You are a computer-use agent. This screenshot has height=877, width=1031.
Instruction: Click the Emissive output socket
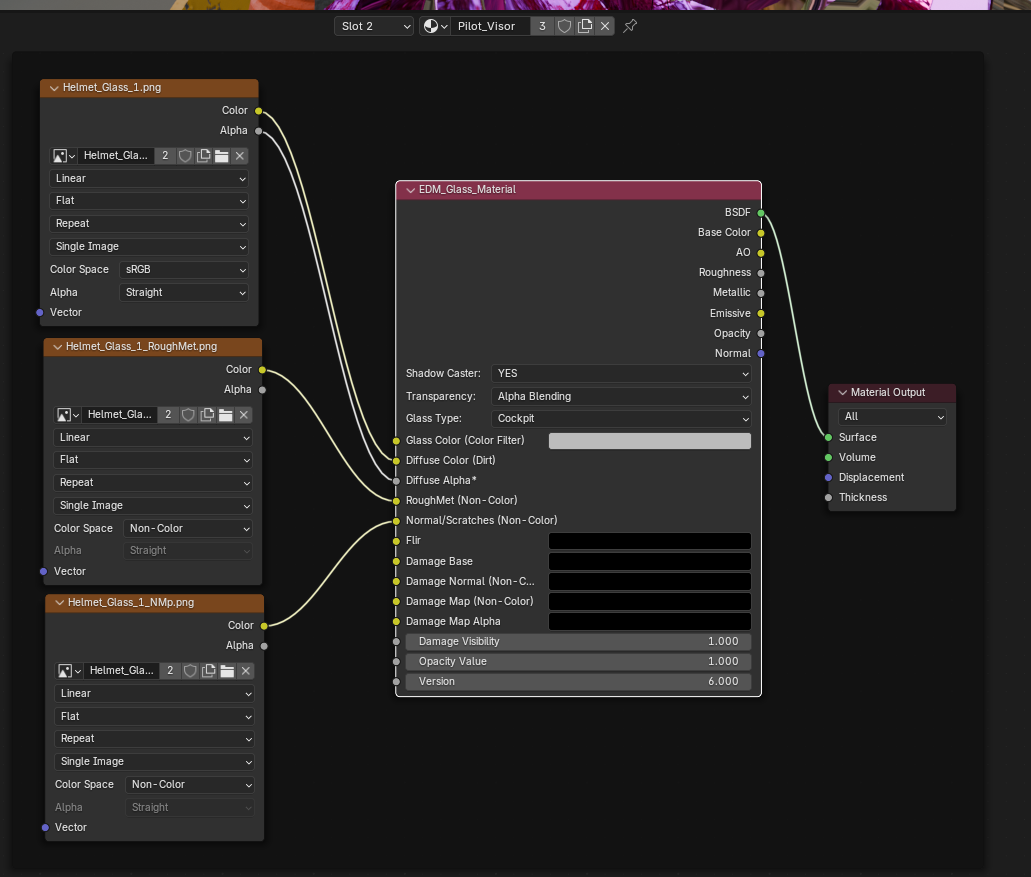(761, 314)
